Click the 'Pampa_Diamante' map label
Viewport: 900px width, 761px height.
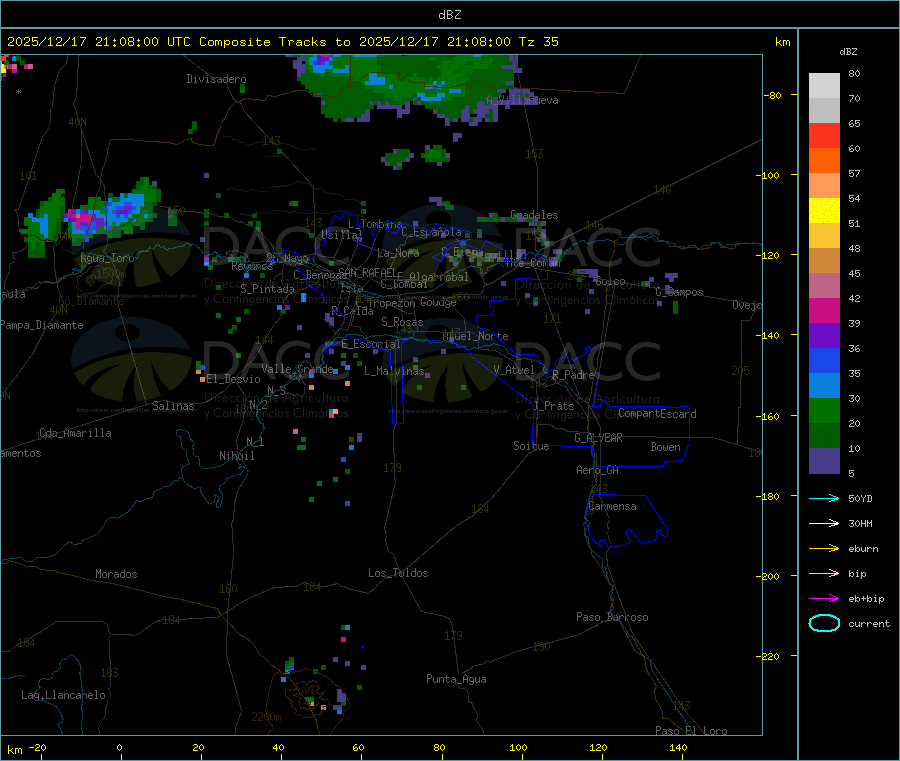coord(42,325)
